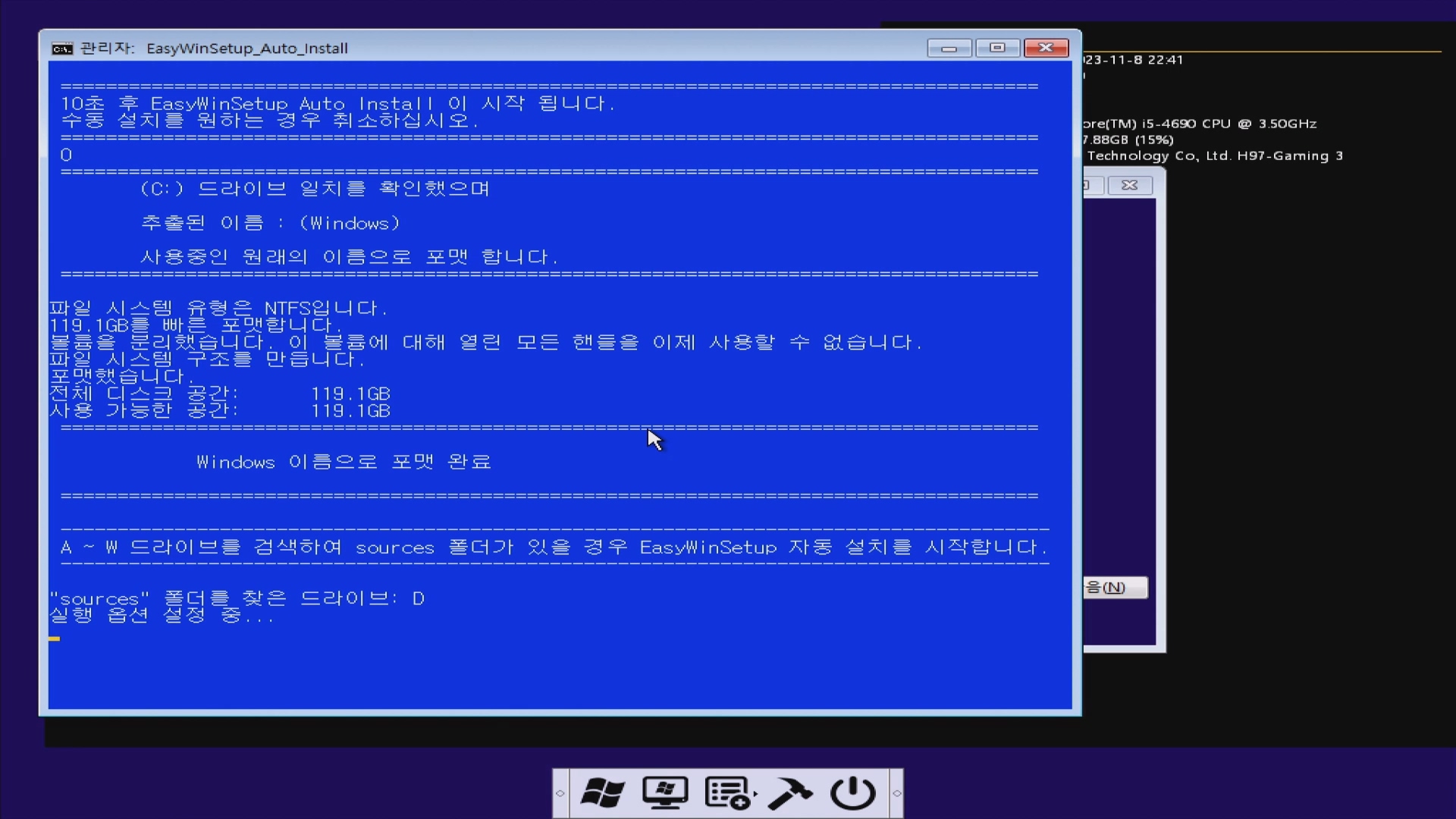
Task: Click the power icon in the dock
Action: coord(853,793)
